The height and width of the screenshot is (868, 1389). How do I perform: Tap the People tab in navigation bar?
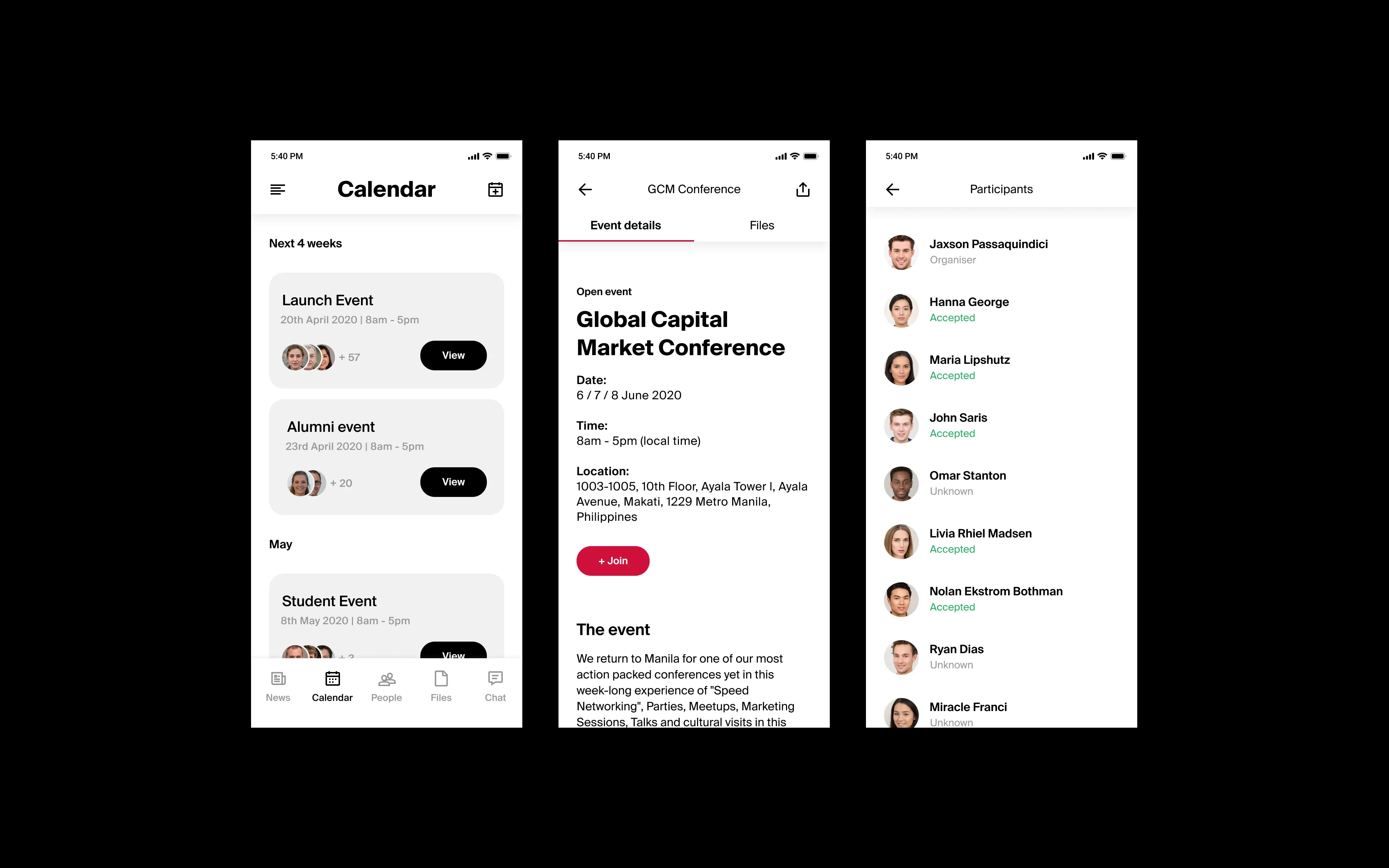[x=386, y=687]
